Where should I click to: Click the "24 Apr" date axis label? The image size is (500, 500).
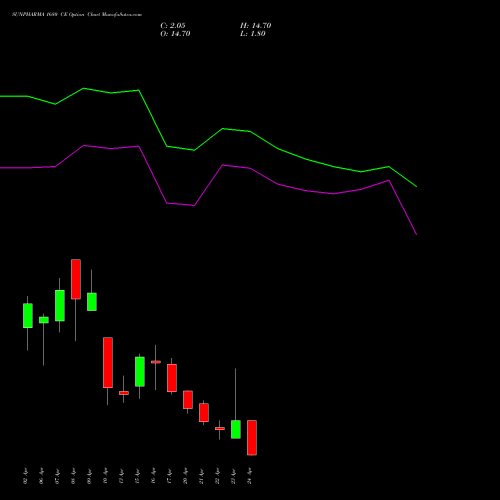pyautogui.click(x=249, y=476)
